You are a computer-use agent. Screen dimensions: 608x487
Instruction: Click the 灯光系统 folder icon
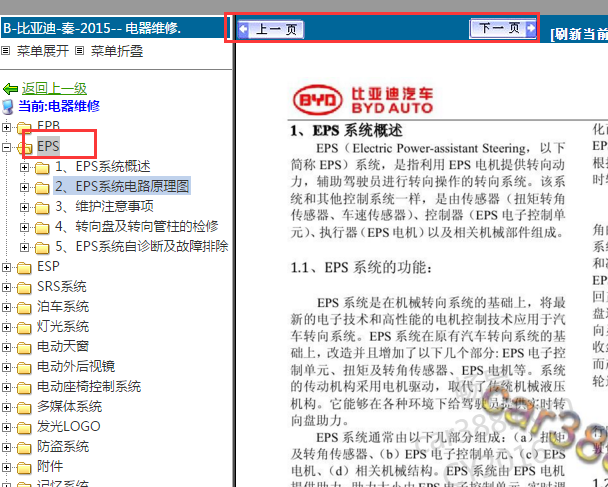(24, 328)
